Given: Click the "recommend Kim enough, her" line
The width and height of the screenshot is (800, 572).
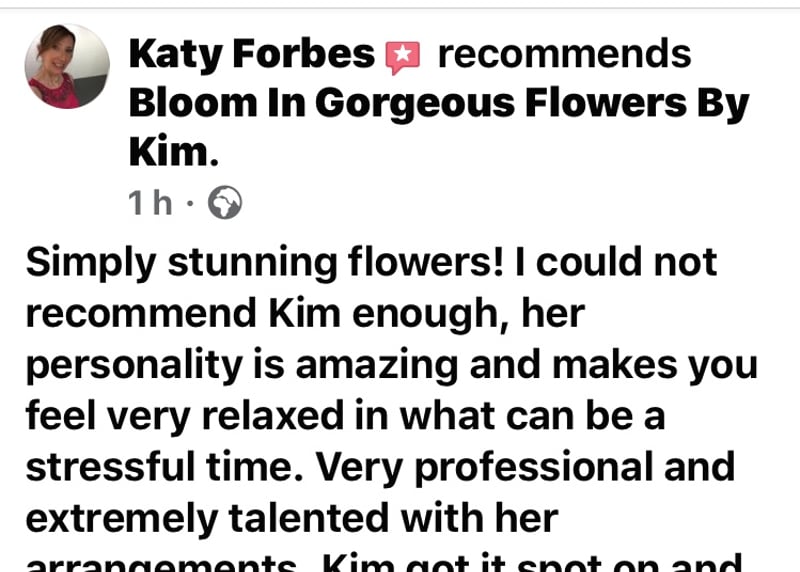Looking at the screenshot, I should (x=304, y=314).
